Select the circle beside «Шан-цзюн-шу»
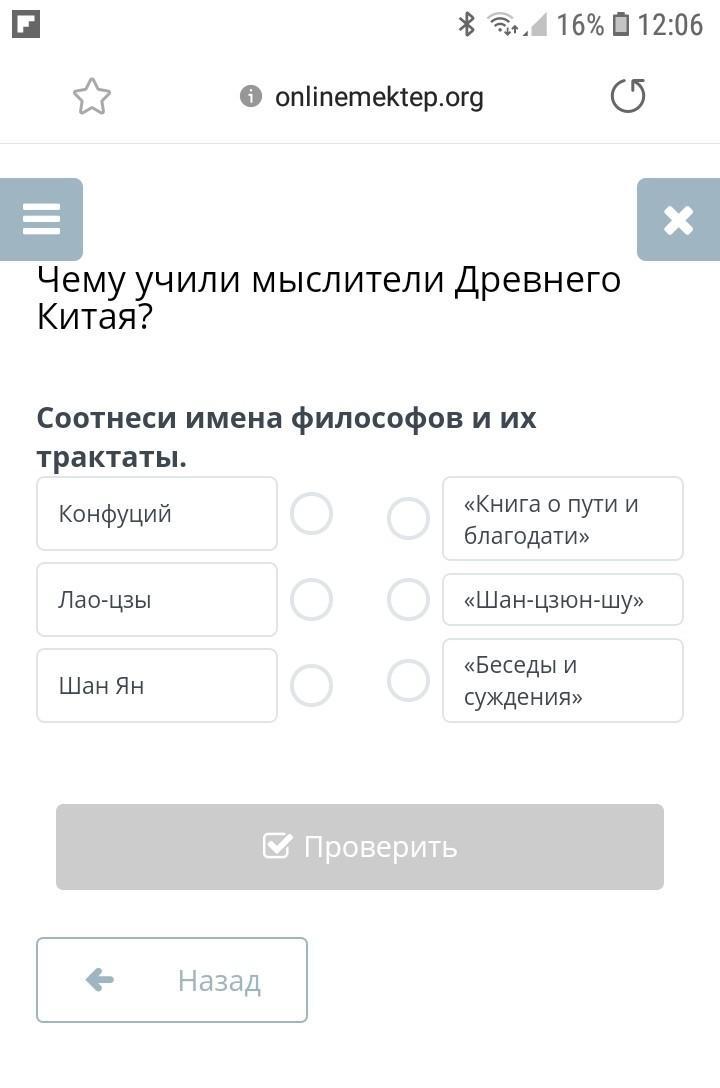 409,600
